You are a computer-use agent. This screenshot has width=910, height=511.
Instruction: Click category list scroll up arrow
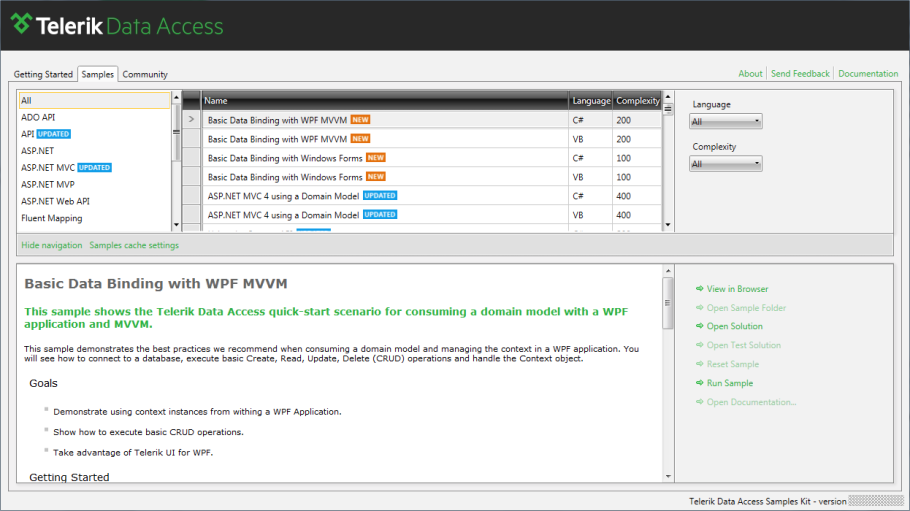(x=176, y=97)
